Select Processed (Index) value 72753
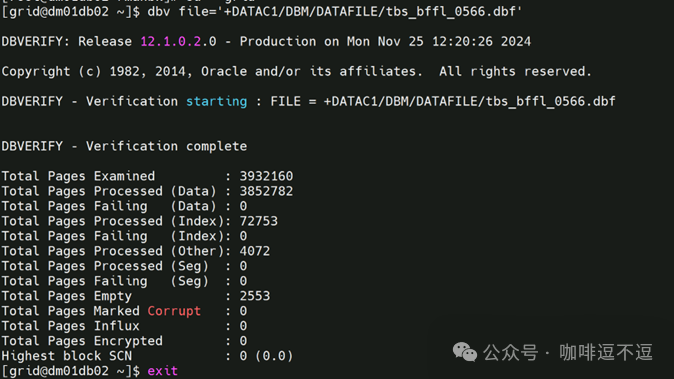This screenshot has height=379, width=674. pos(258,221)
